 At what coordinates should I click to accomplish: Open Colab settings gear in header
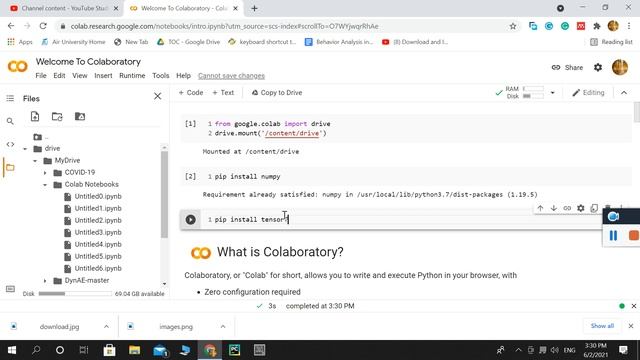598,67
